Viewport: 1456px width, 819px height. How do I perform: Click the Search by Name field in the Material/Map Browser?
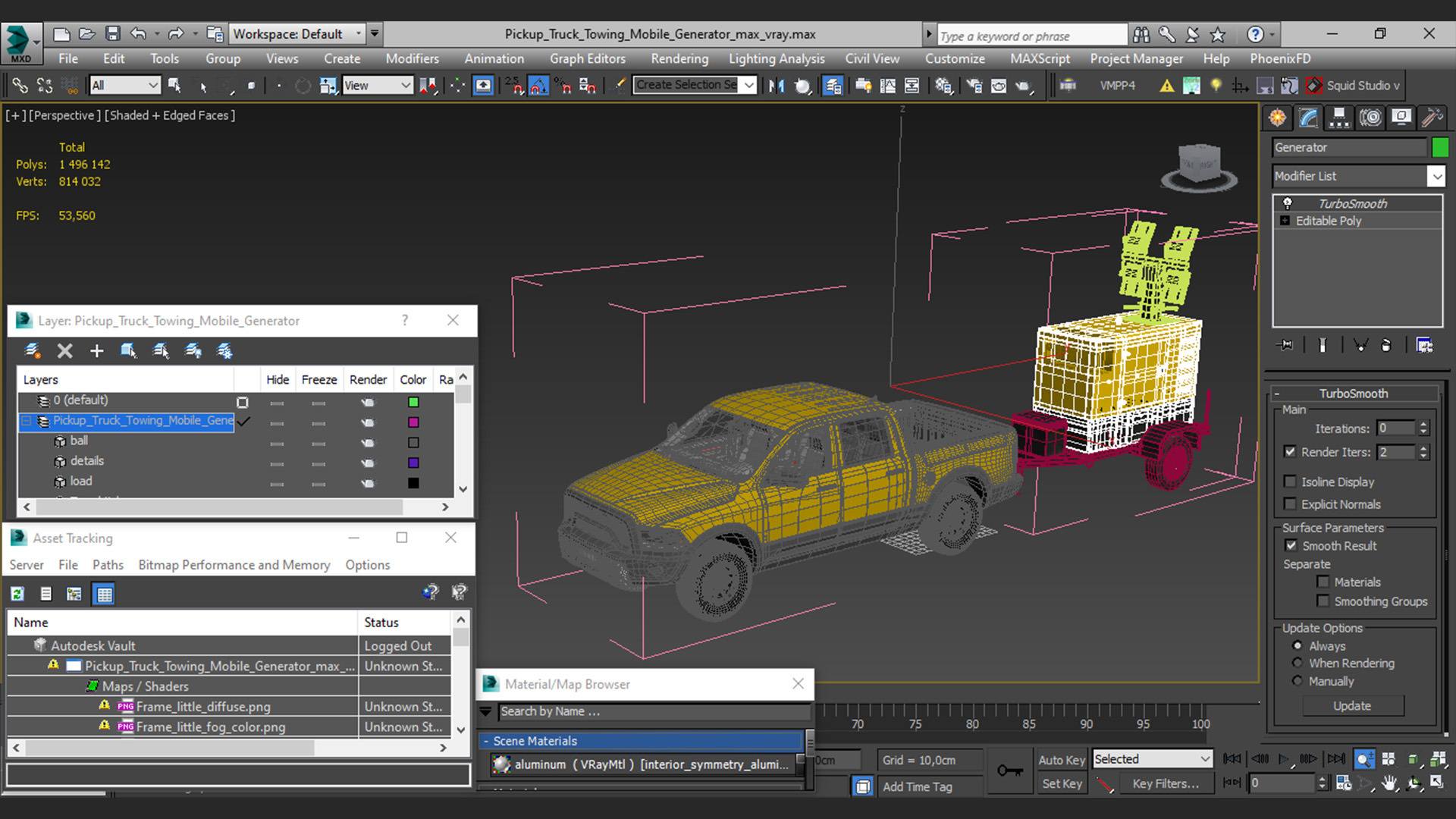point(654,711)
